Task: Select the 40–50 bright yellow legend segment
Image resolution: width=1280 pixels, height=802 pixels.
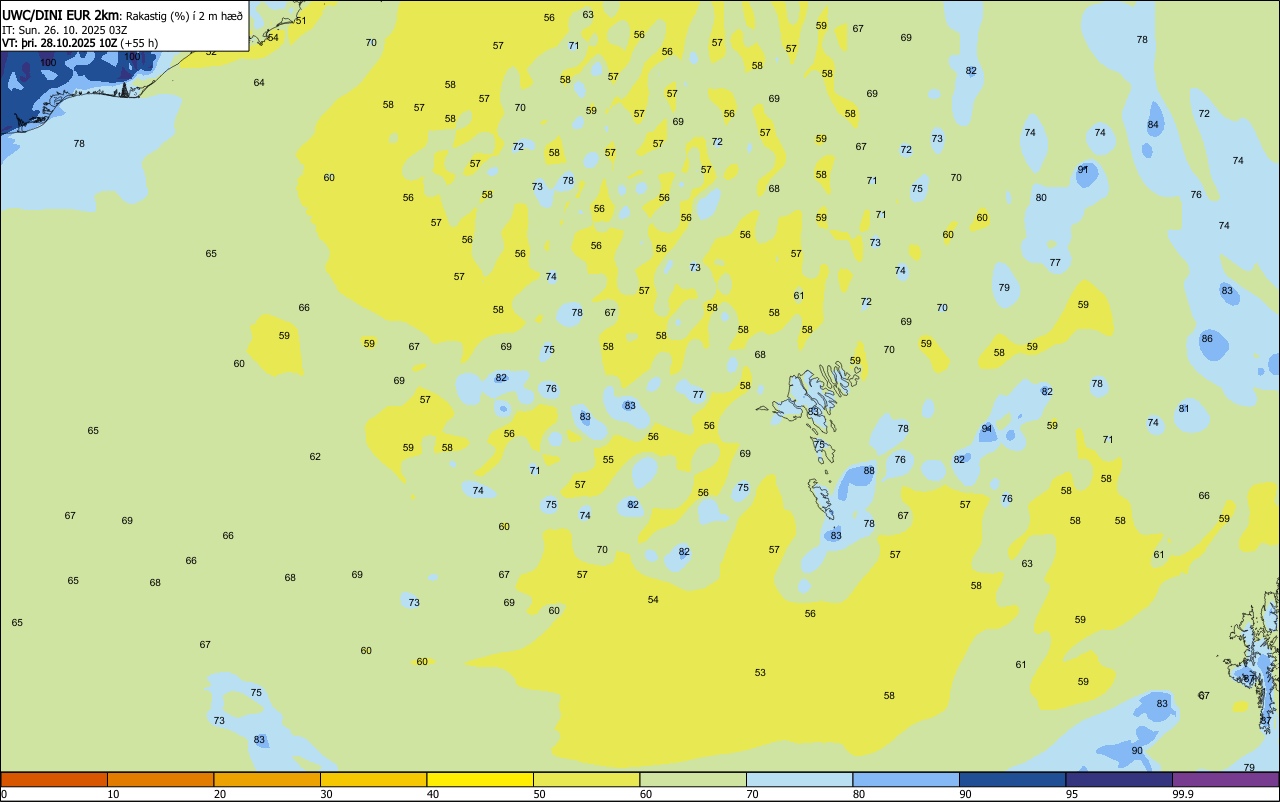Action: point(480,779)
